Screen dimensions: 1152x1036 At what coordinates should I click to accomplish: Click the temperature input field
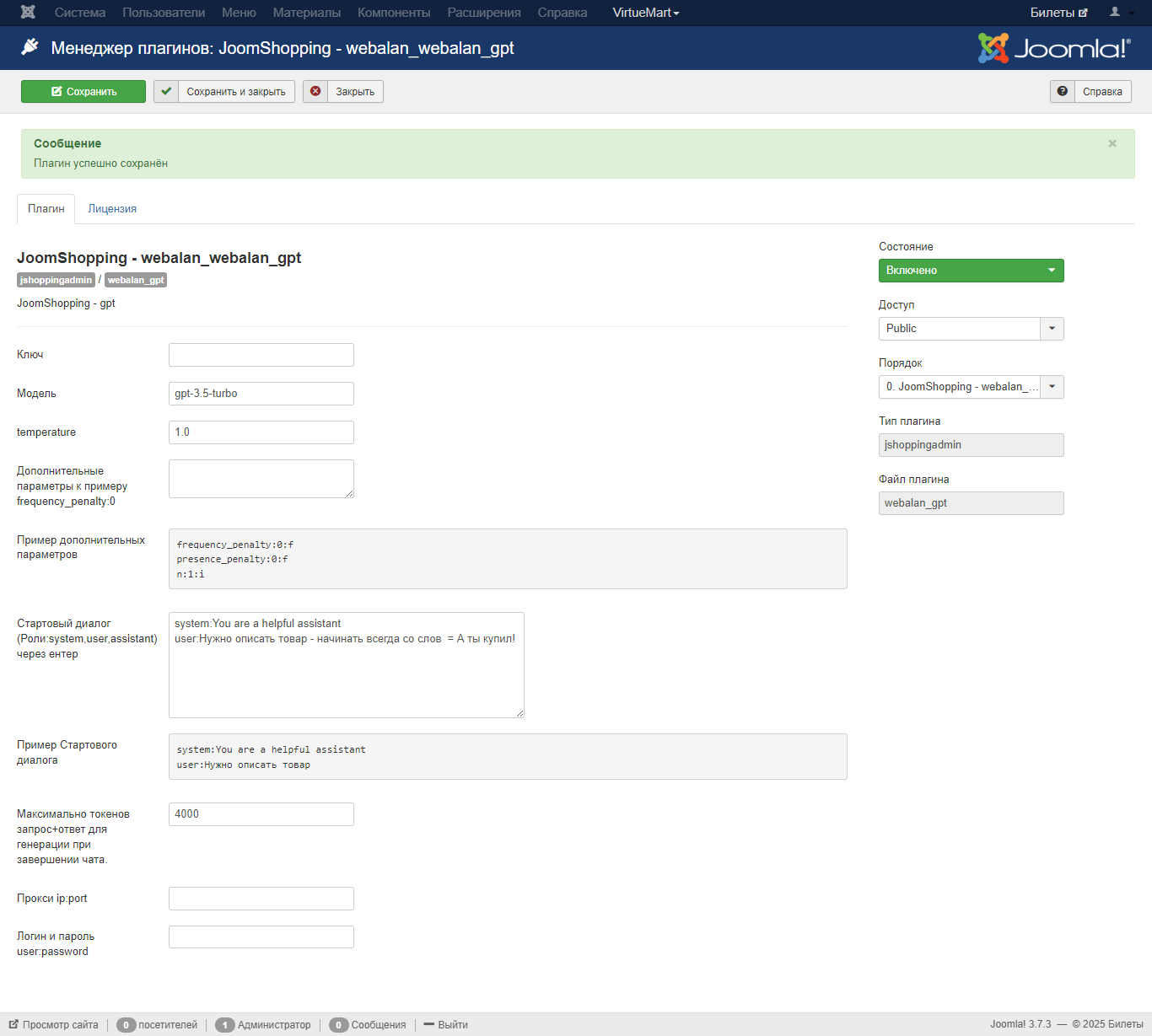pyautogui.click(x=261, y=432)
